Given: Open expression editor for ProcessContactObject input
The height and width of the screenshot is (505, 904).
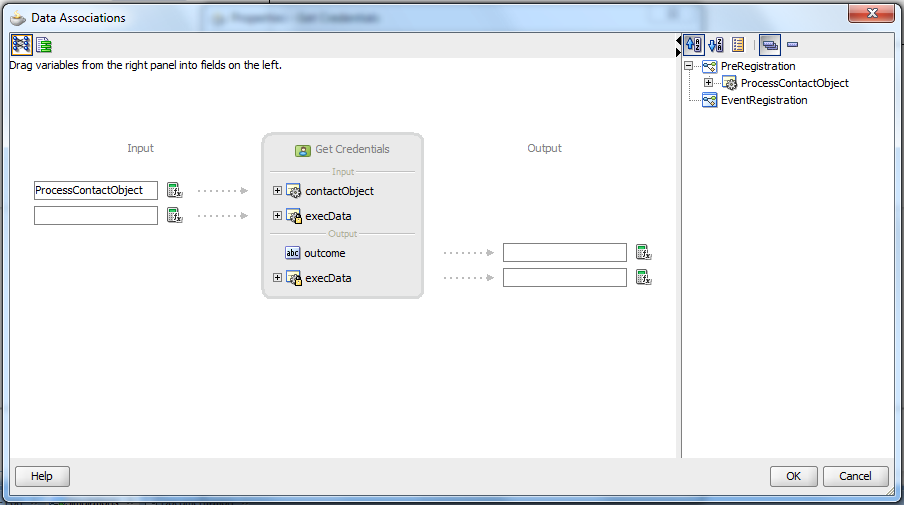Looking at the screenshot, I should point(174,190).
